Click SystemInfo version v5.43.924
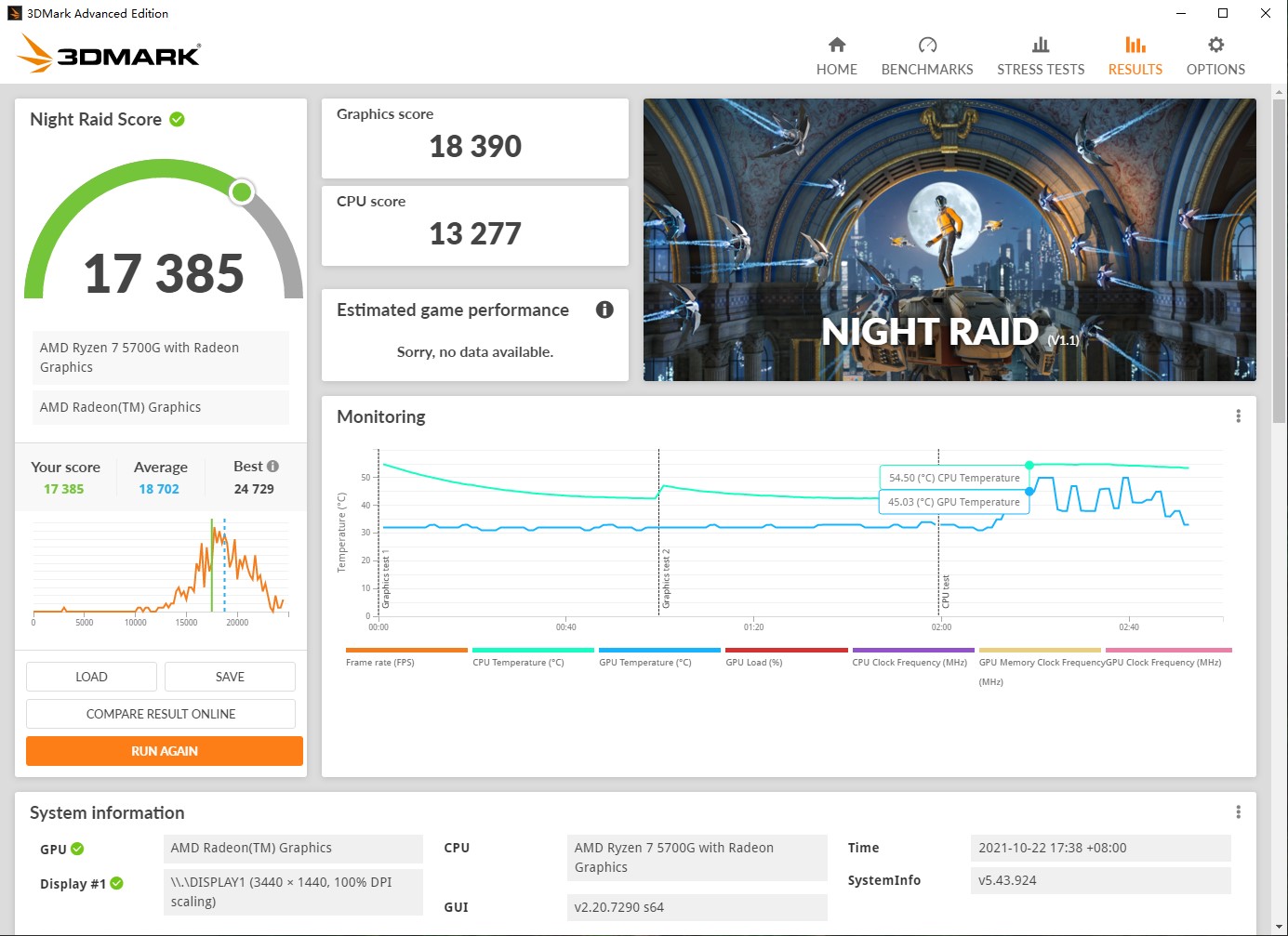This screenshot has height=936, width=1288. pos(1100,880)
